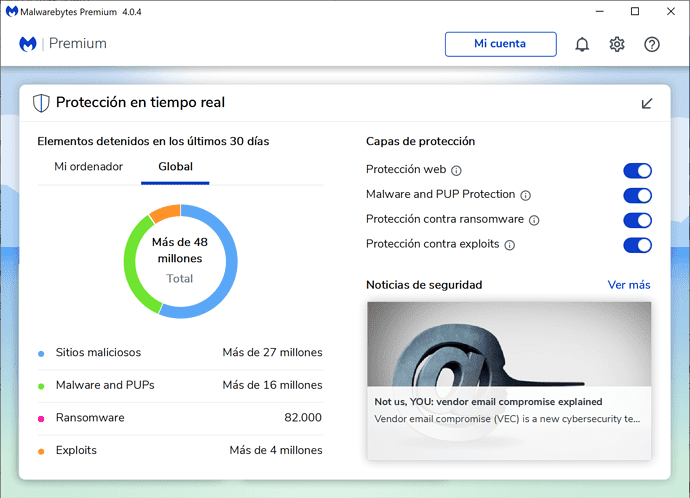Image resolution: width=690 pixels, height=498 pixels.
Task: Click the Malware and PUPs row label
Action: point(105,385)
